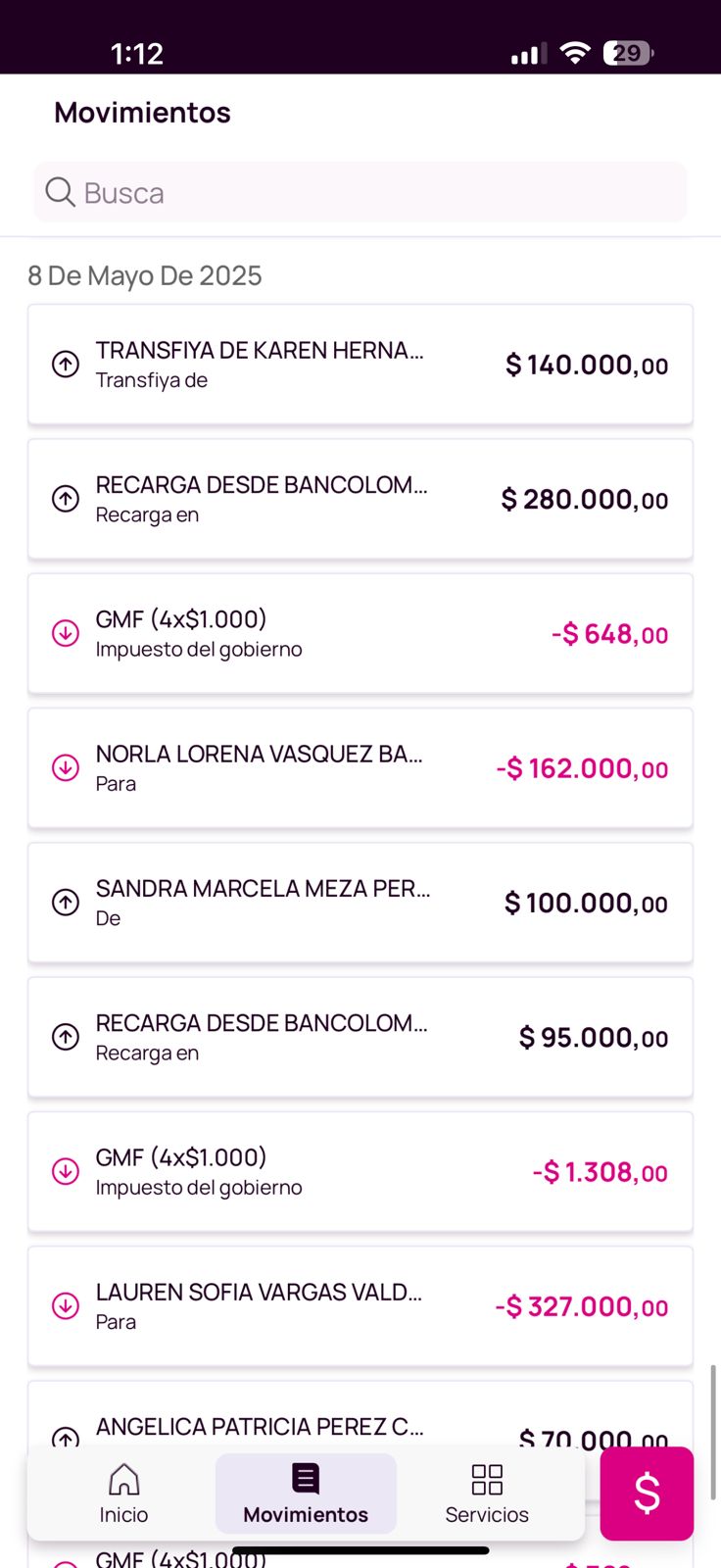
Task: Click the vertical scrollbar indicator
Action: pyautogui.click(x=713, y=1431)
